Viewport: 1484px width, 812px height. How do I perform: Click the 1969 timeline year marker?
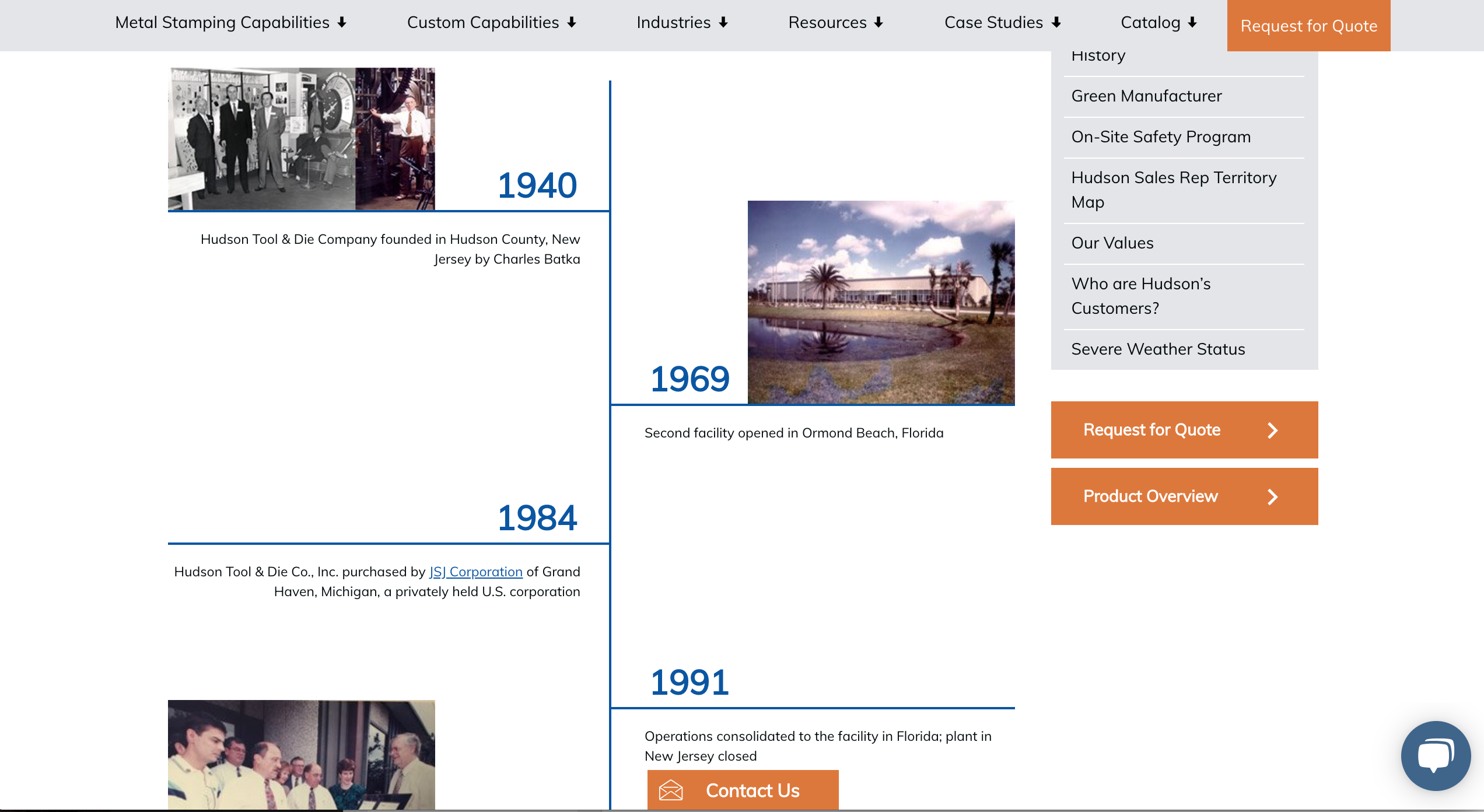pos(689,379)
